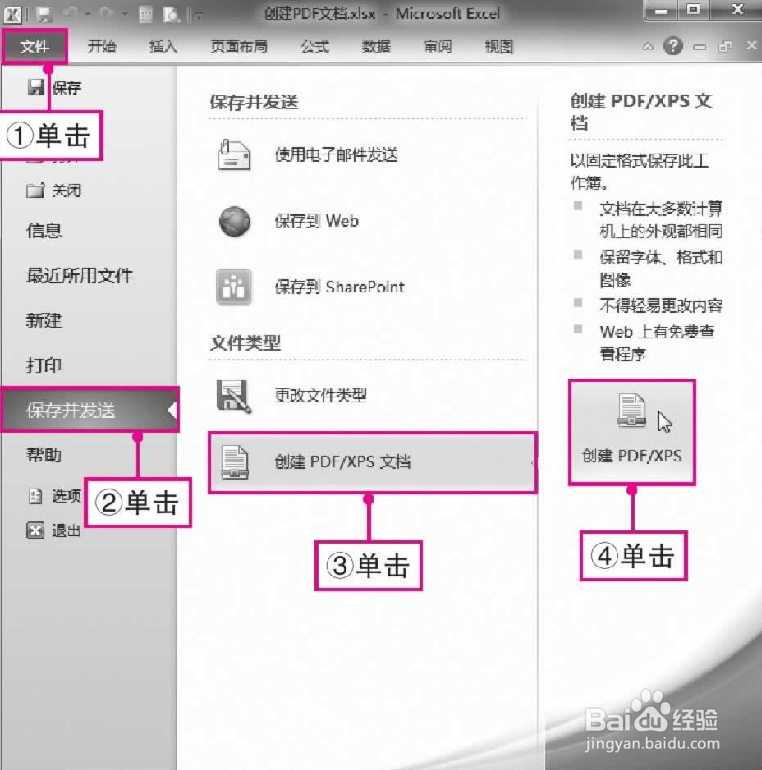Switch to the 数据 ribbon tab

pyautogui.click(x=376, y=47)
